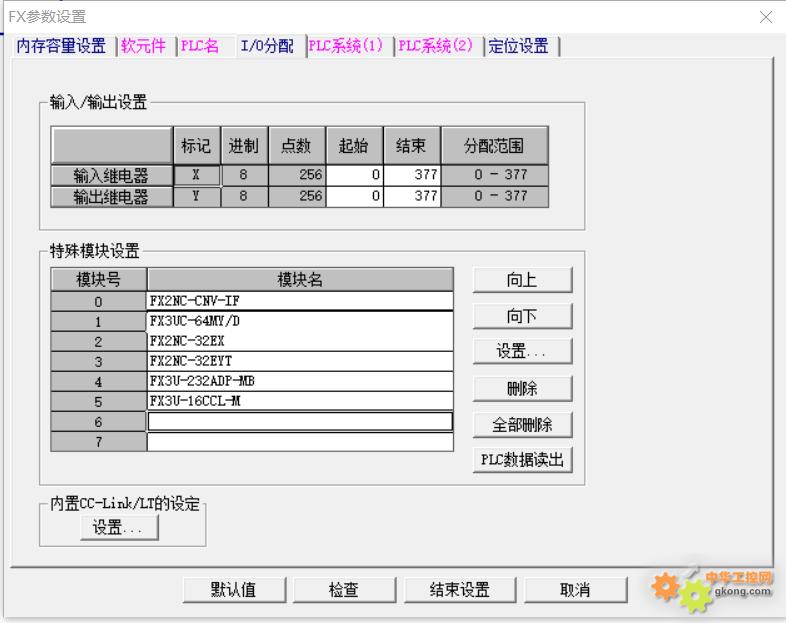
Task: Close the FX参数设置 dialog
Action: [765, 17]
